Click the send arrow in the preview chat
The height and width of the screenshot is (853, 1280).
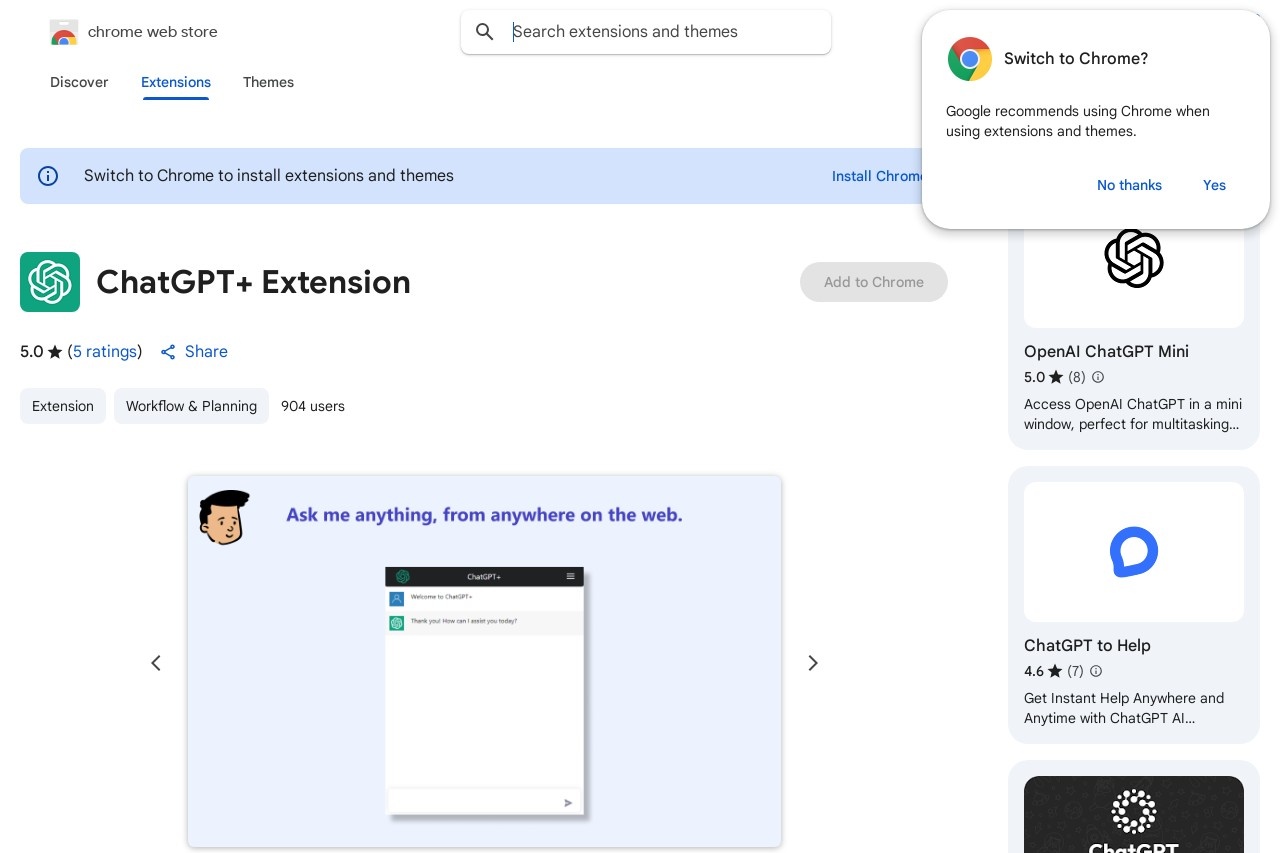(x=568, y=802)
